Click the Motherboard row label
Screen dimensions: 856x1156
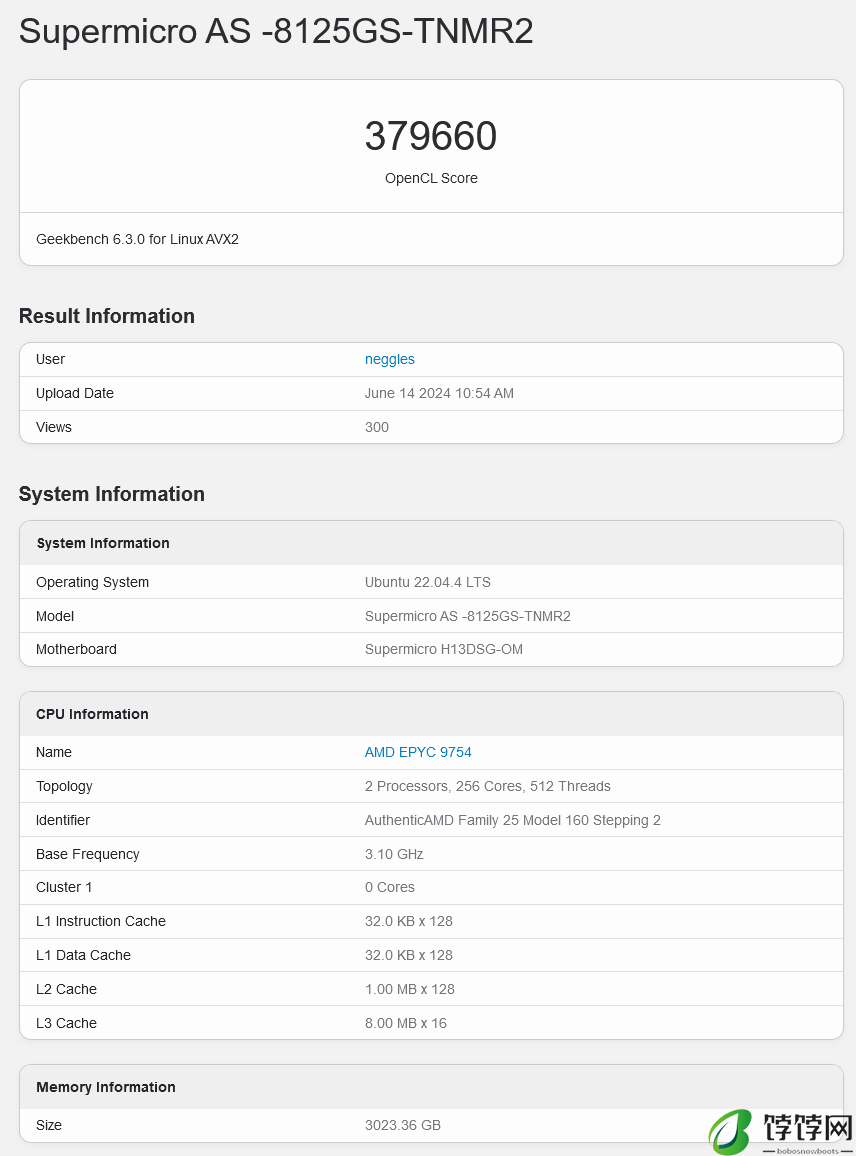tap(76, 649)
